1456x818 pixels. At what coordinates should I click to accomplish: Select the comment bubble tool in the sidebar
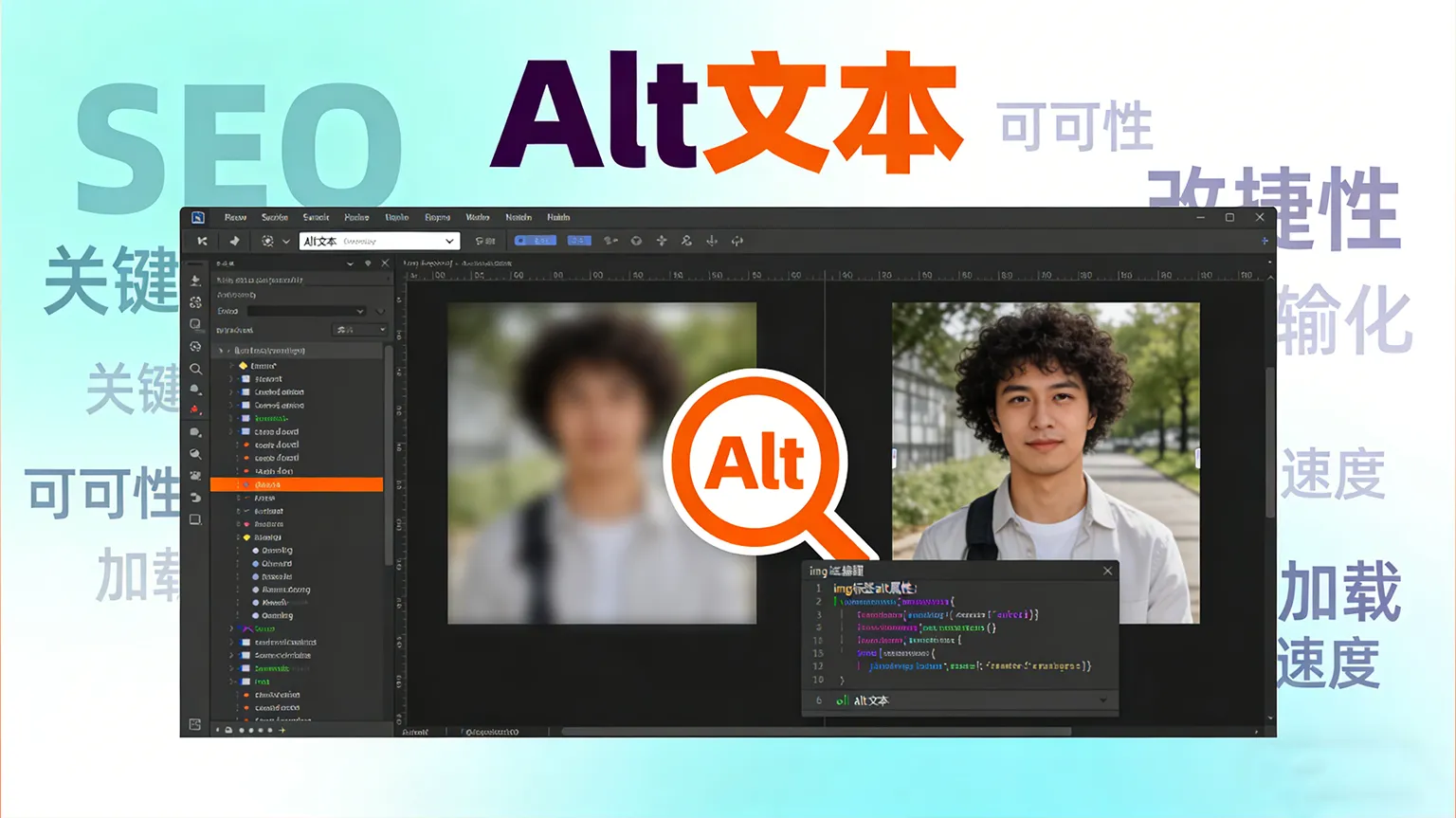pos(195,432)
